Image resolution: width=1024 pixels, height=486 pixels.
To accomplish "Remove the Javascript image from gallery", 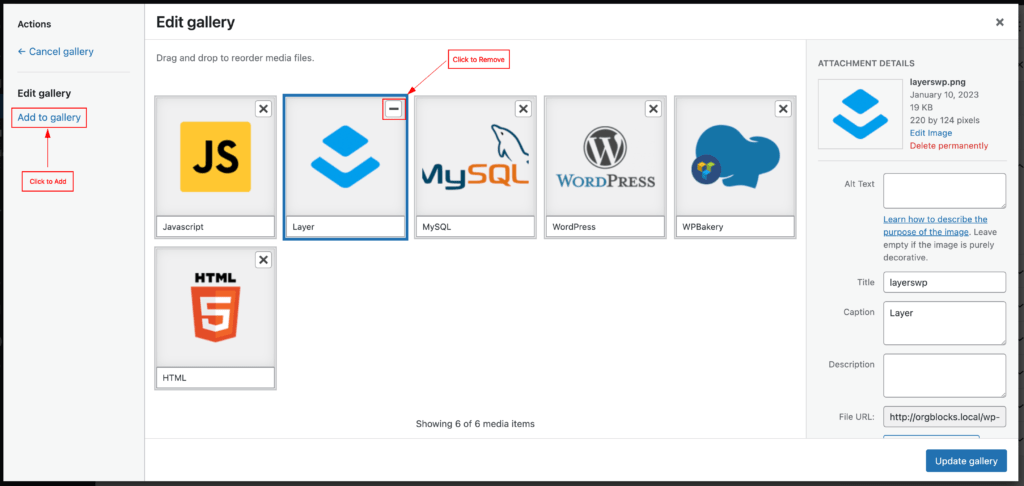I will 263,109.
